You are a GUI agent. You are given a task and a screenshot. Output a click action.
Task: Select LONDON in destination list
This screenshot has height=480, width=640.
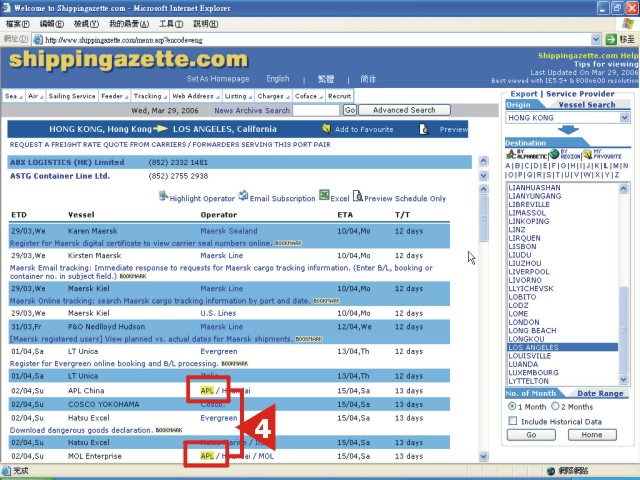pyautogui.click(x=524, y=322)
